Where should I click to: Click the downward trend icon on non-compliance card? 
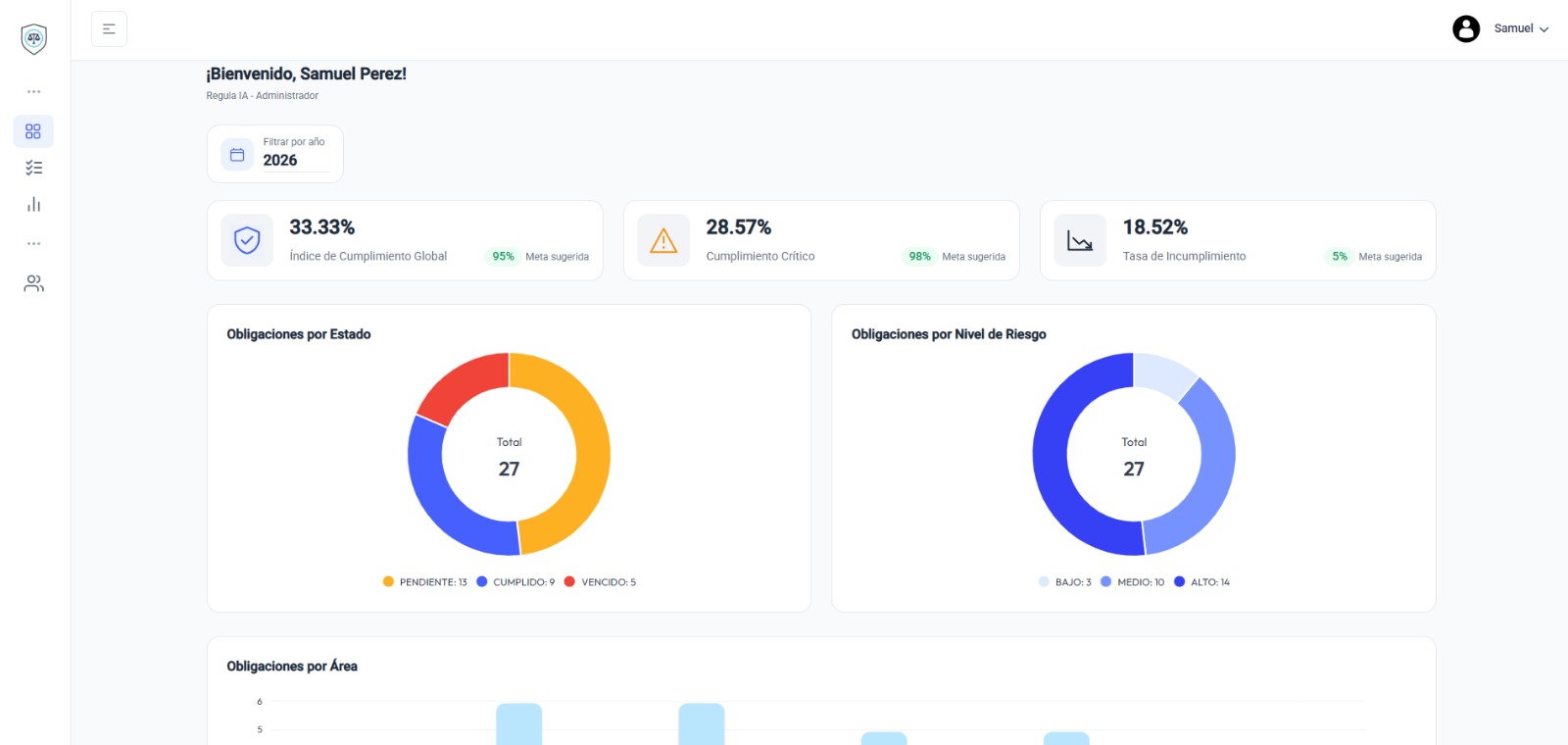pyautogui.click(x=1080, y=240)
